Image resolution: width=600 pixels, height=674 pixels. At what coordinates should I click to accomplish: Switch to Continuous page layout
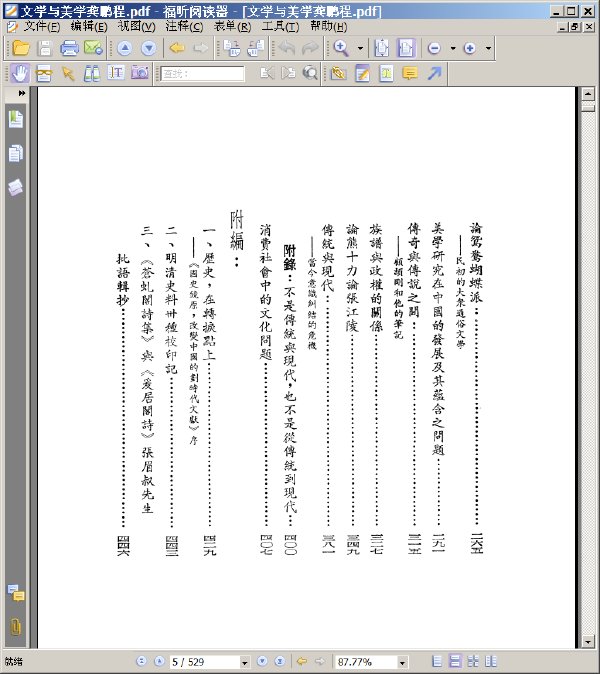tap(455, 661)
